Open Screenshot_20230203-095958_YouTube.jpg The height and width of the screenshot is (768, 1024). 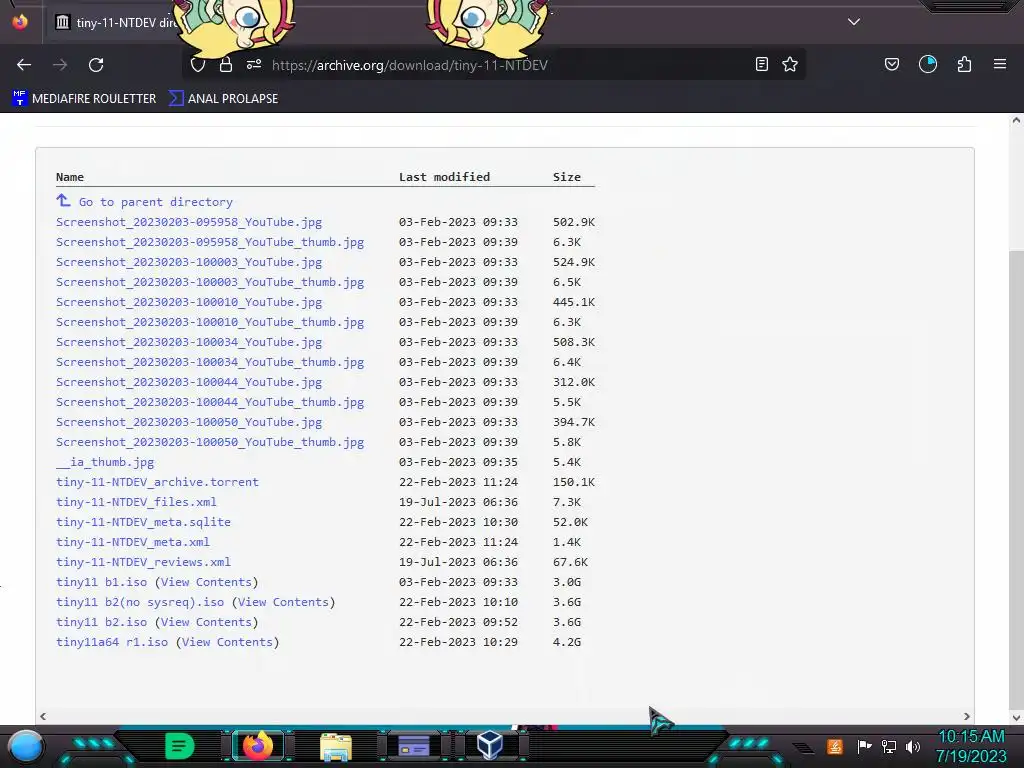tap(189, 222)
